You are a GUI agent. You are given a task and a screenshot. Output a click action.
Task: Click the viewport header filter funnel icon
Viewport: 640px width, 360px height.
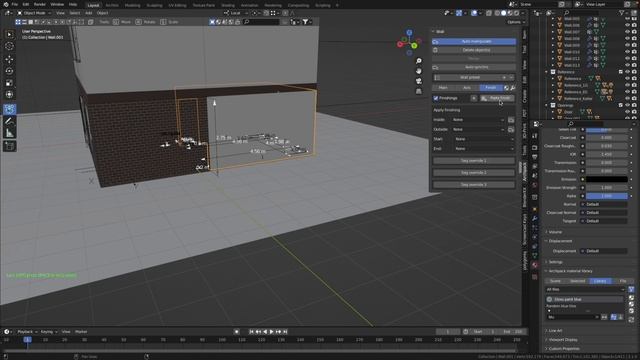pos(305,22)
